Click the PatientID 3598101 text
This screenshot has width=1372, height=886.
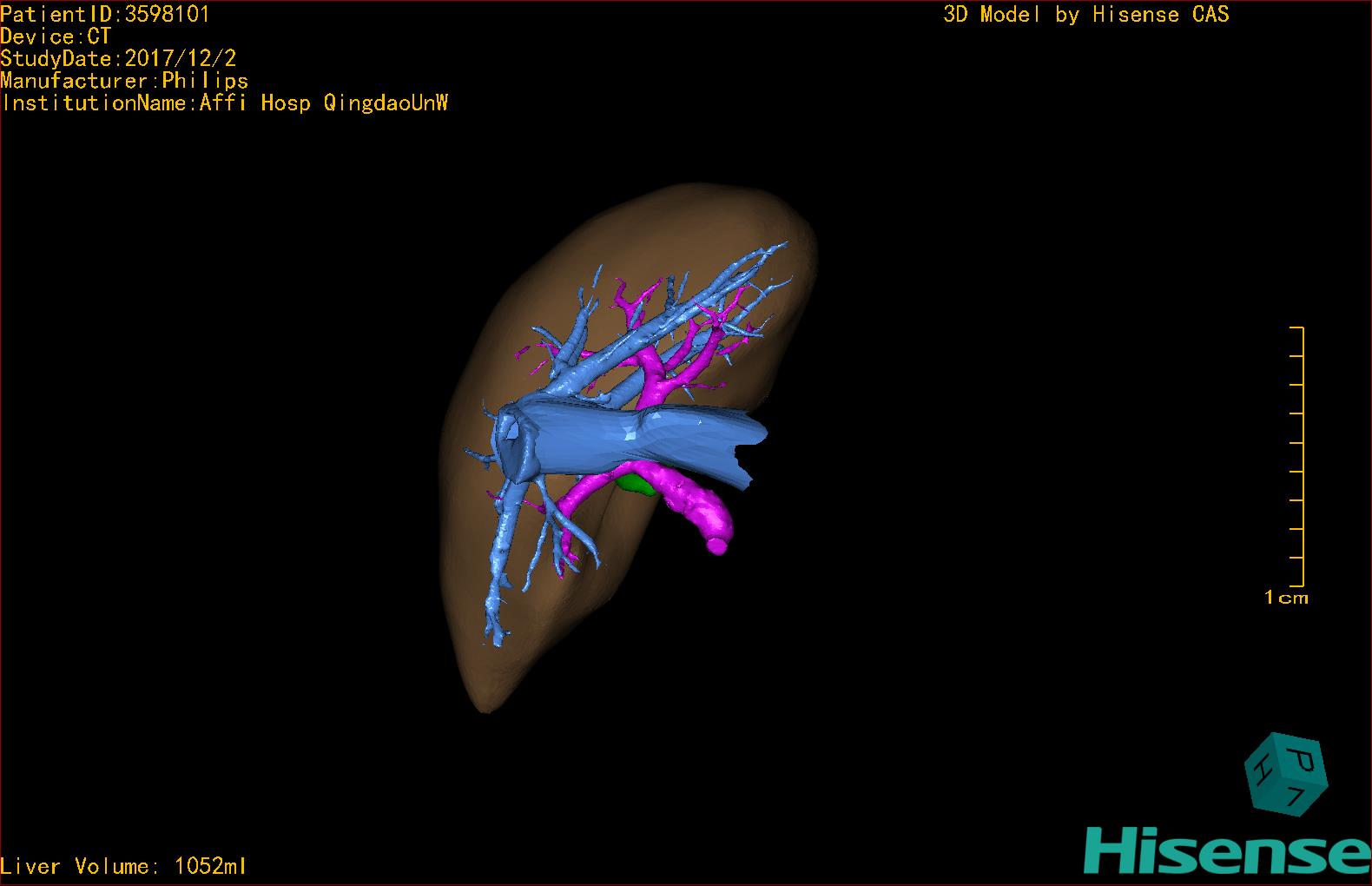[x=104, y=14]
